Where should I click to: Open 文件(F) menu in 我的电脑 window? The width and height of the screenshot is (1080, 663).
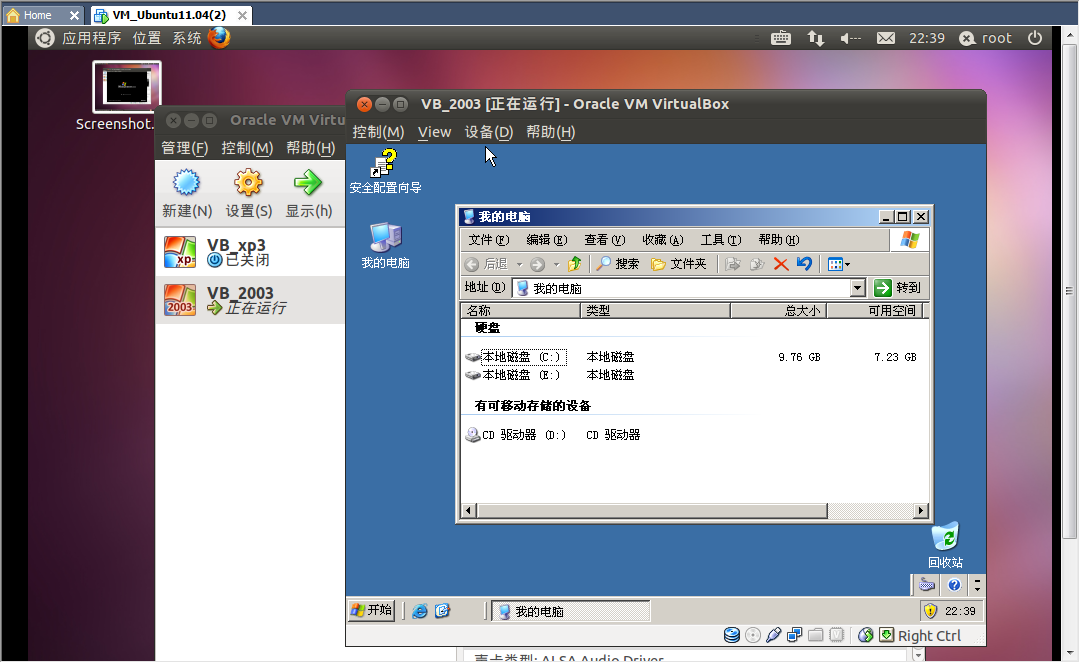tap(488, 240)
